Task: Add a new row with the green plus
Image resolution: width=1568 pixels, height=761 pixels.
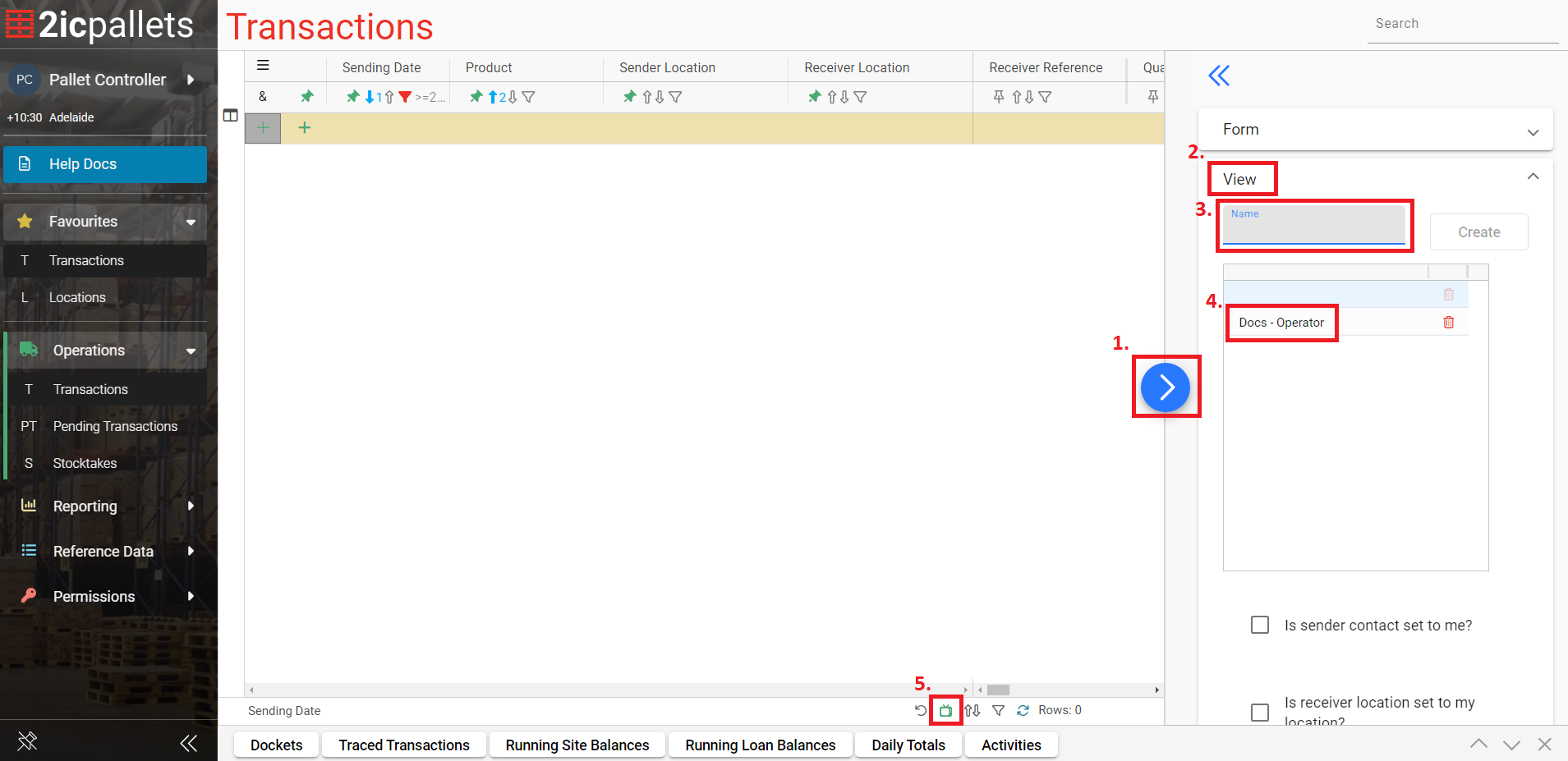Action: click(x=304, y=127)
